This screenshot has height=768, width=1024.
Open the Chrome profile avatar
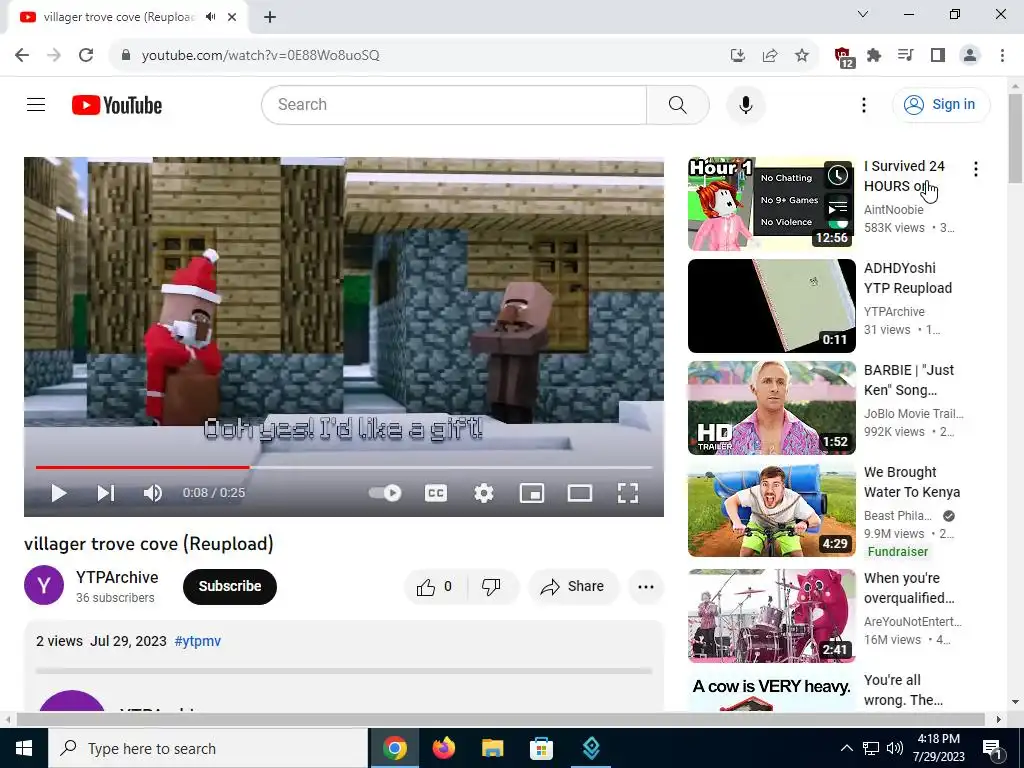tap(970, 56)
